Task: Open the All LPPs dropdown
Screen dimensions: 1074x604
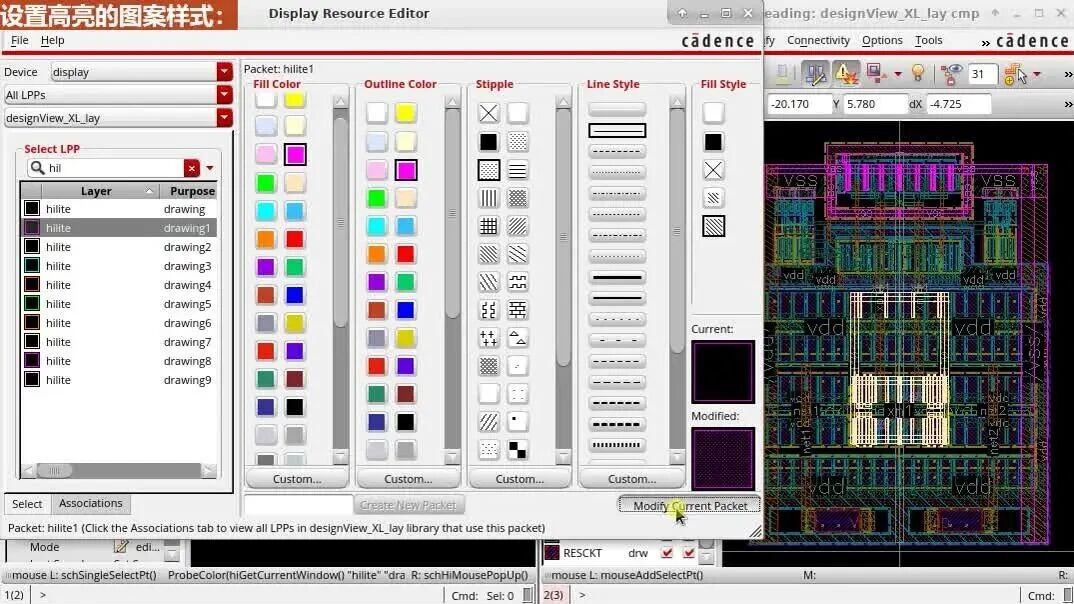Action: pyautogui.click(x=225, y=95)
